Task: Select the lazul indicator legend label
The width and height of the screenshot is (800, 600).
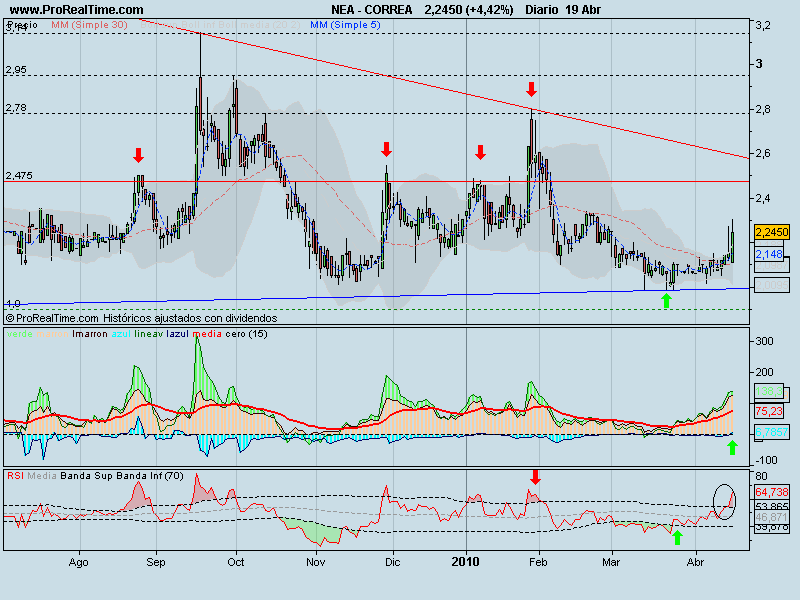Action: click(x=178, y=334)
